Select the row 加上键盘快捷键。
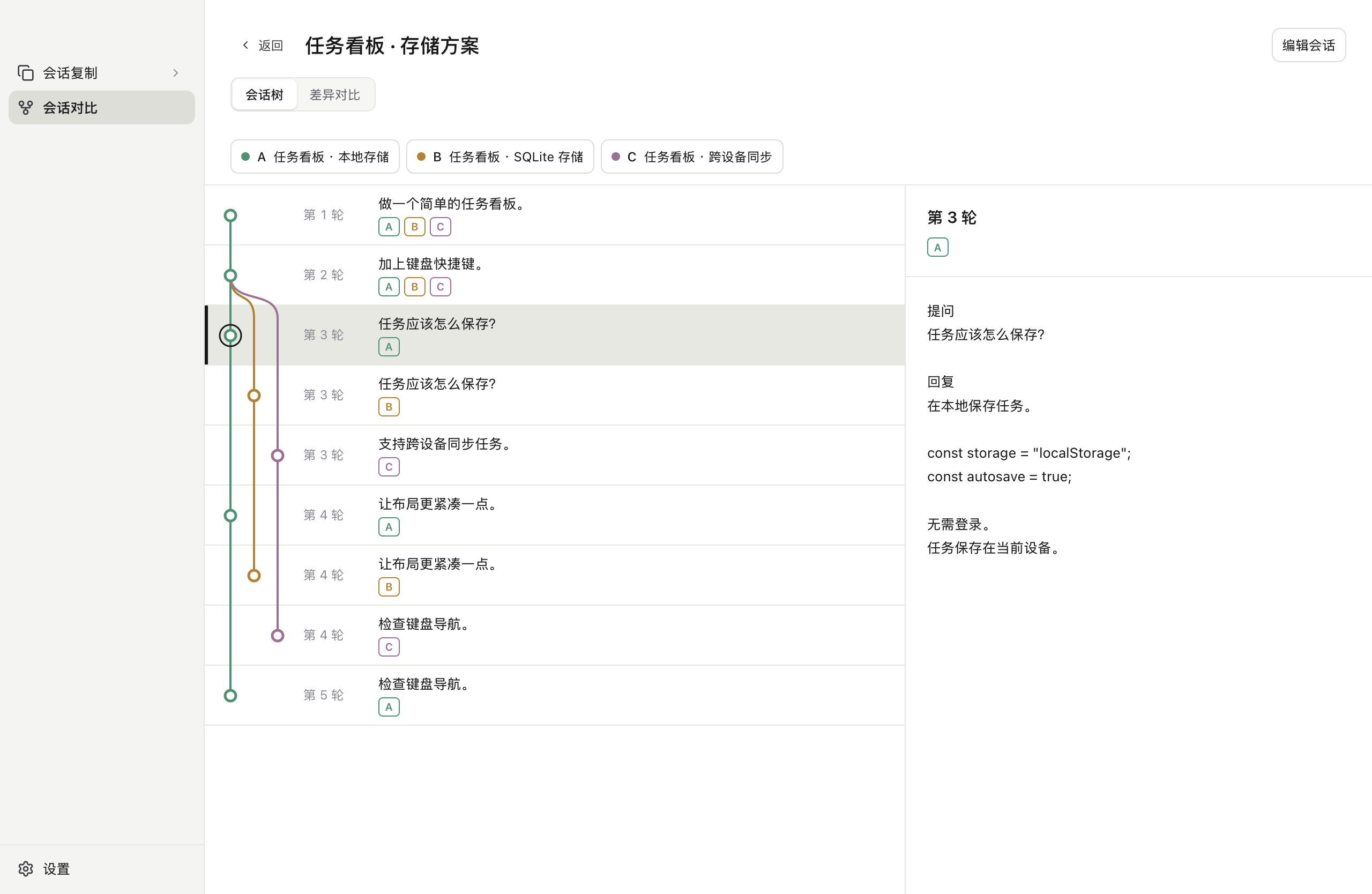 coord(555,275)
